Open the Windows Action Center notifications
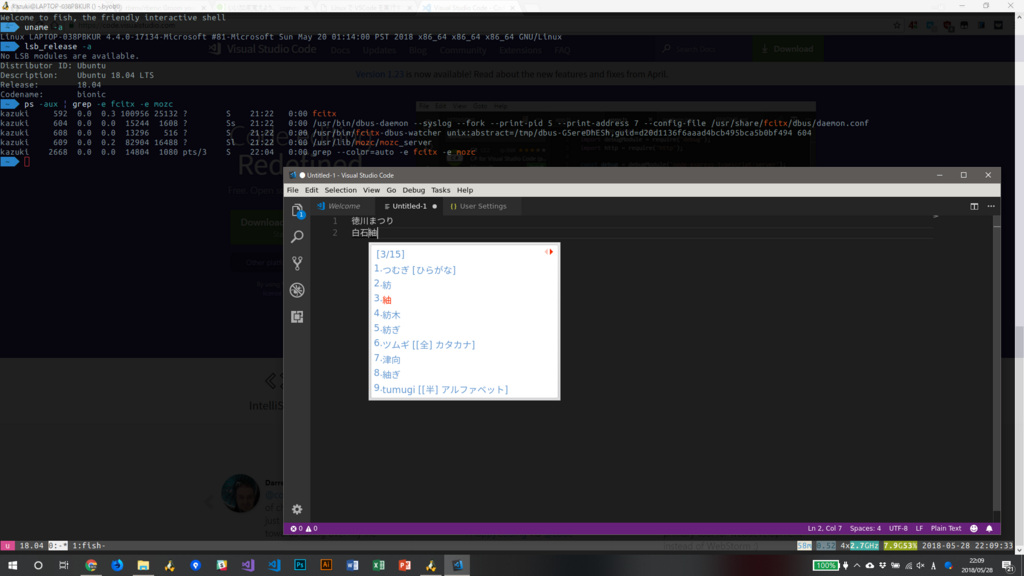 click(1008, 566)
